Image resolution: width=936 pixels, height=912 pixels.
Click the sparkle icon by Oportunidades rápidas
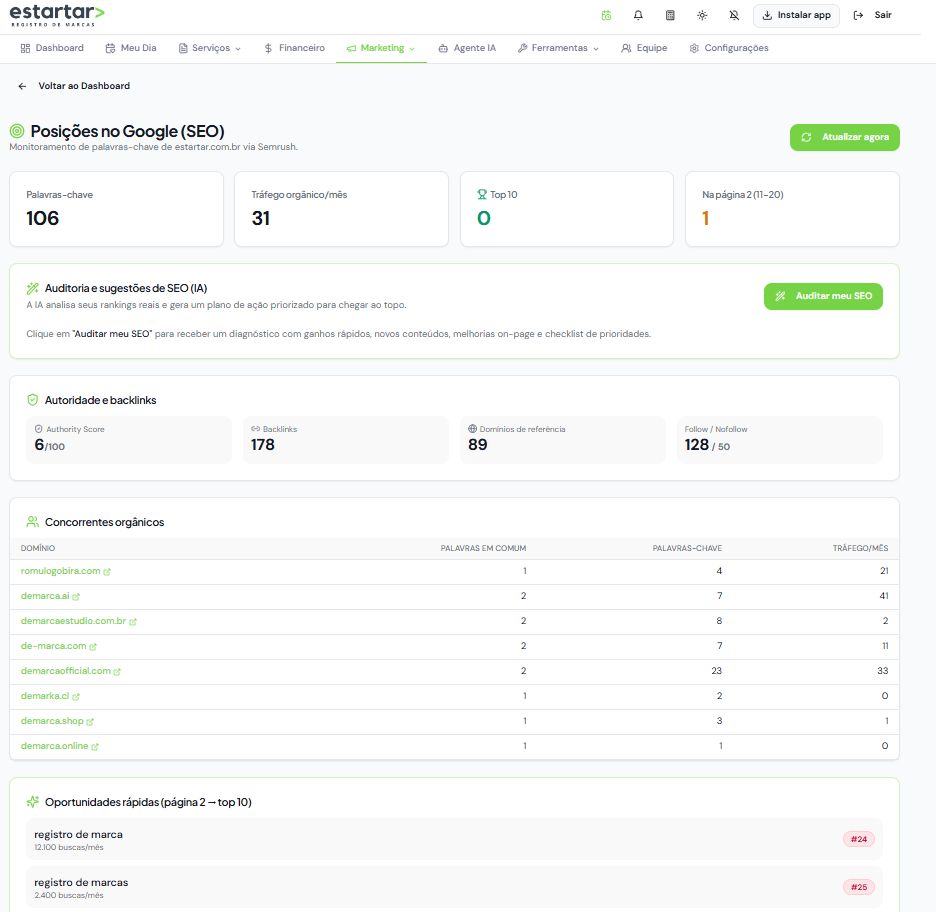(33, 802)
